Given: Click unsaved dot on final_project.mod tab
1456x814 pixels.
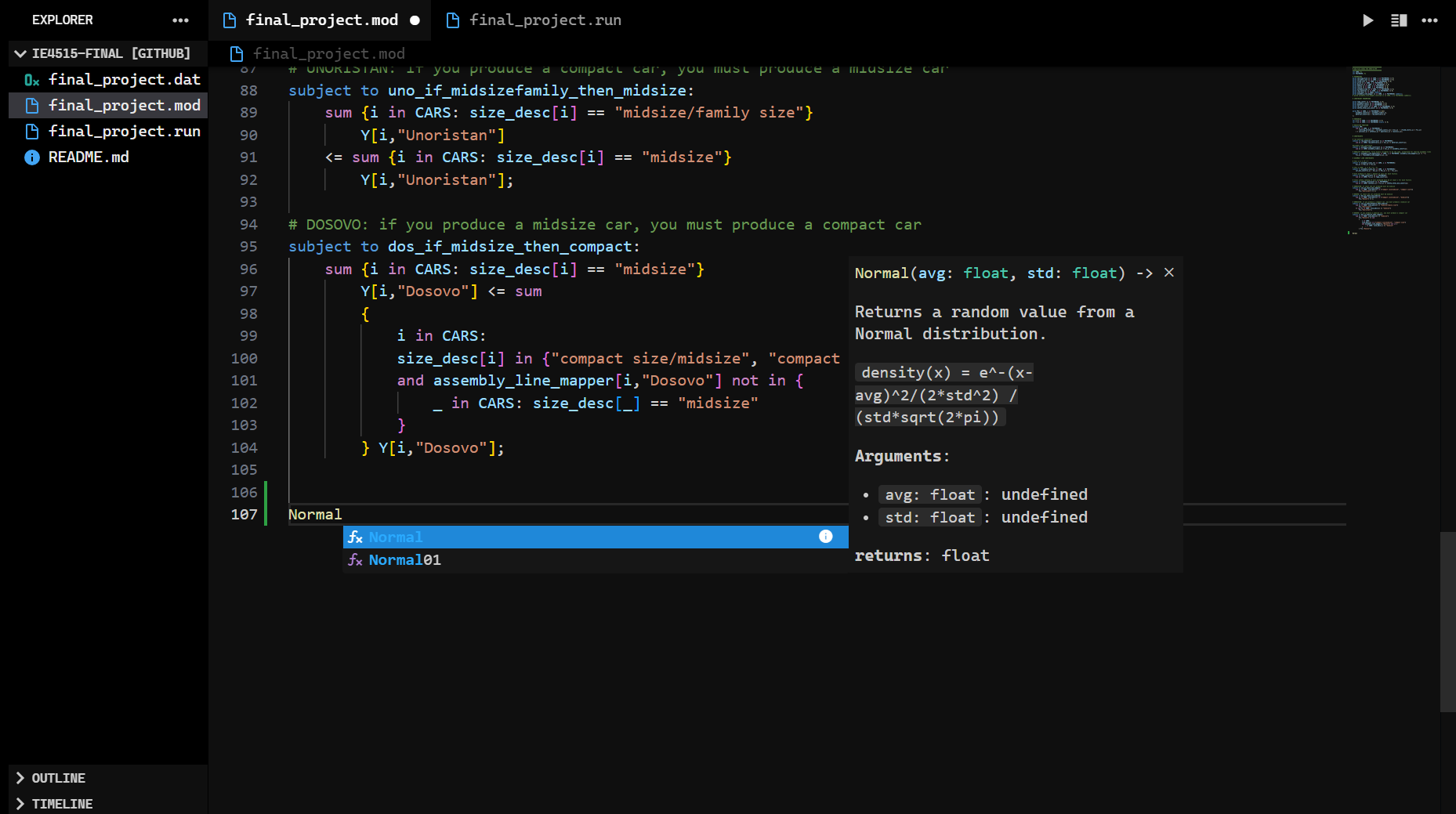Looking at the screenshot, I should click(415, 20).
